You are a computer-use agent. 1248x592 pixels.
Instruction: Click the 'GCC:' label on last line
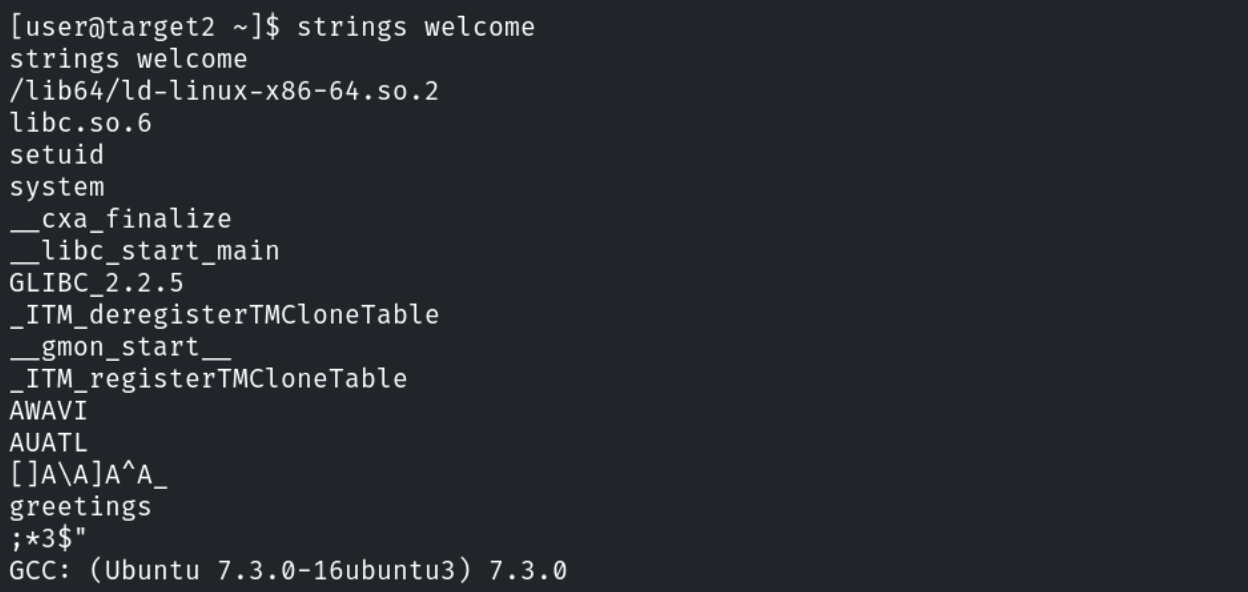(41, 571)
